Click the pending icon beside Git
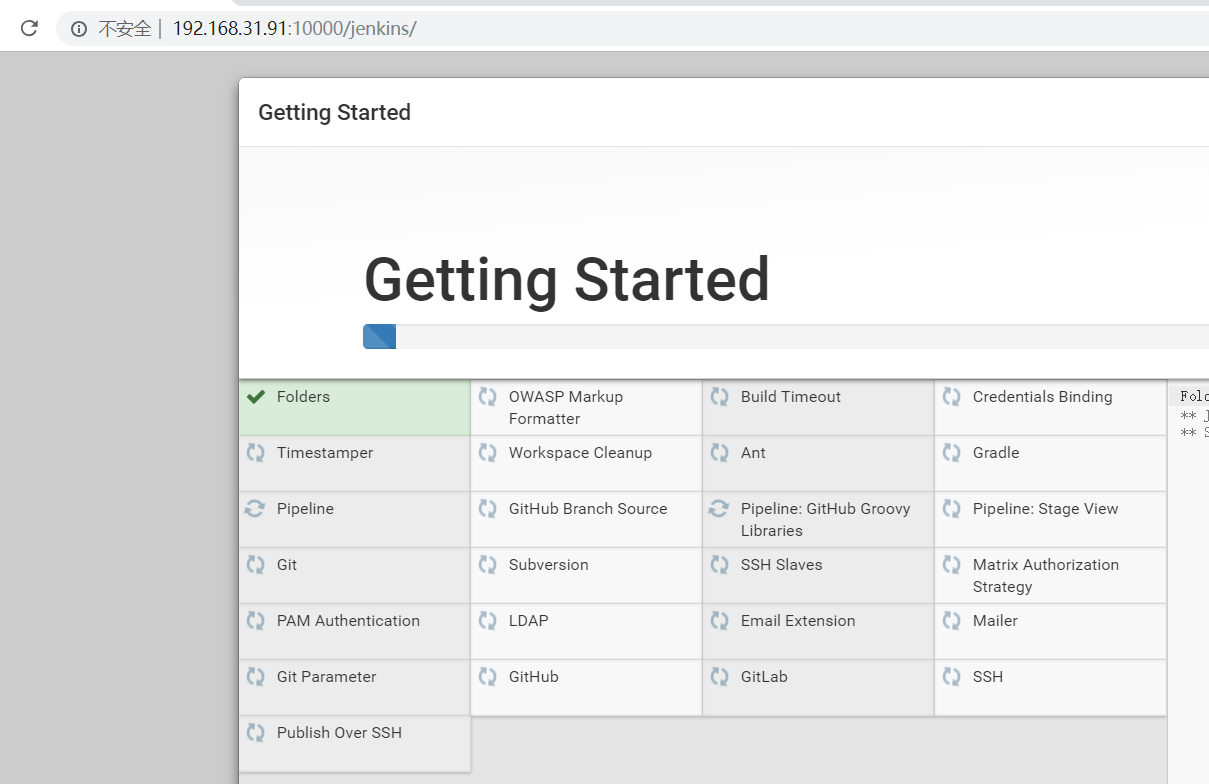 (256, 565)
